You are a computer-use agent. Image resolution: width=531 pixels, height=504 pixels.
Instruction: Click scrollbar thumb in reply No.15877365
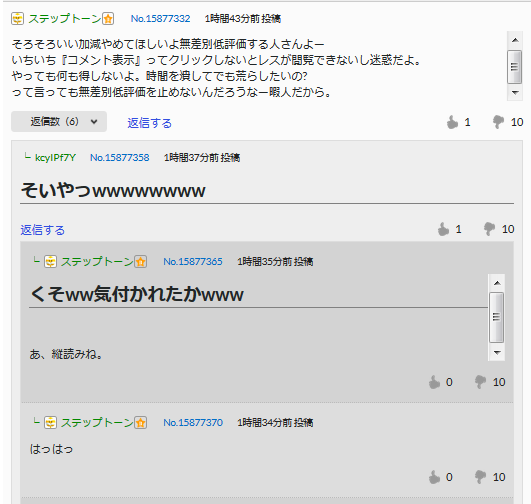[x=496, y=317]
